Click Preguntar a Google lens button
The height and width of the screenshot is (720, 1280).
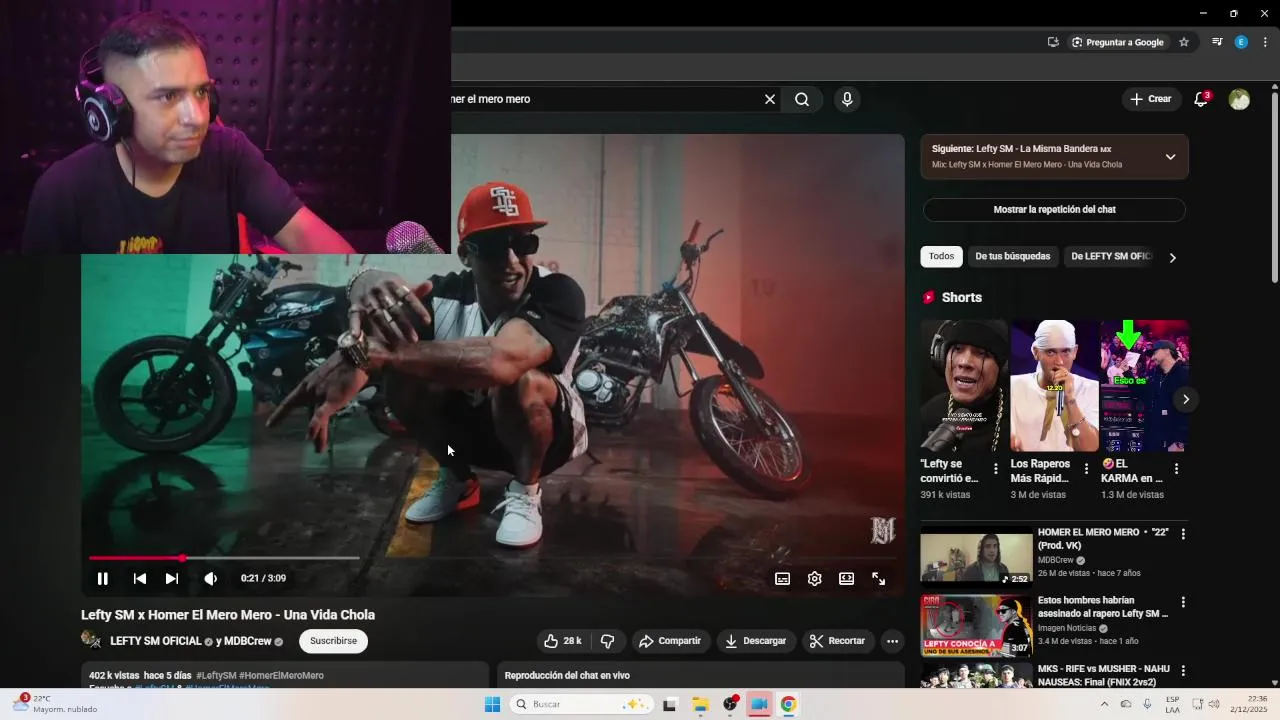click(x=1117, y=42)
